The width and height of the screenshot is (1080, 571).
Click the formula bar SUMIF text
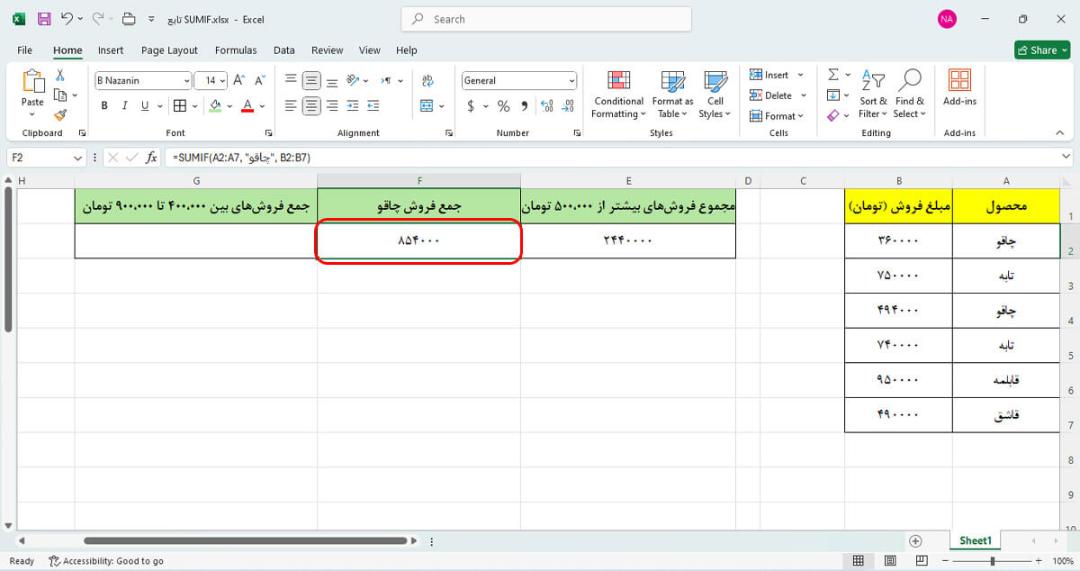coord(241,158)
